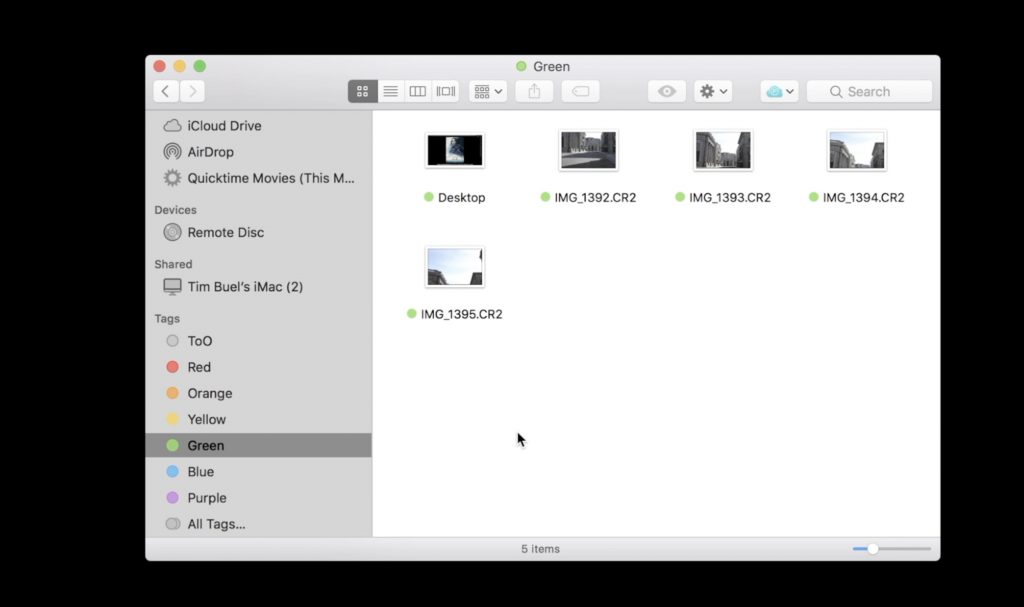Close the Green Finder window
This screenshot has width=1024, height=607.
click(x=159, y=66)
